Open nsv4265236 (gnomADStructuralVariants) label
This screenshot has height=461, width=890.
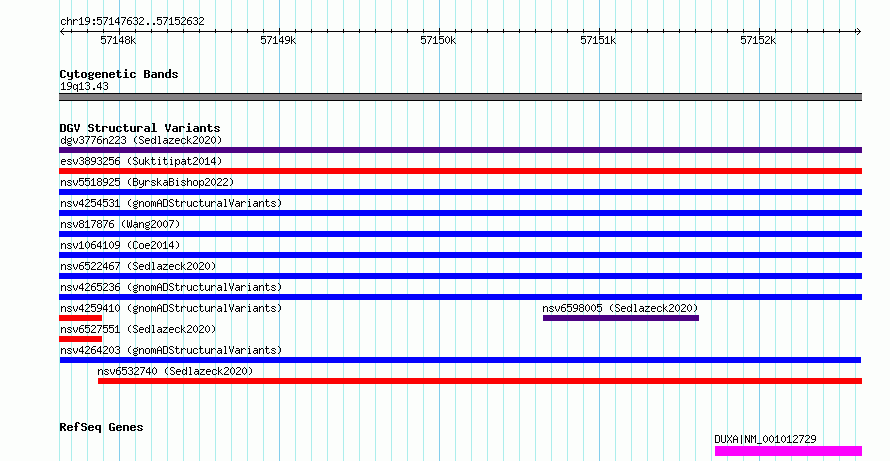pyautogui.click(x=171, y=287)
